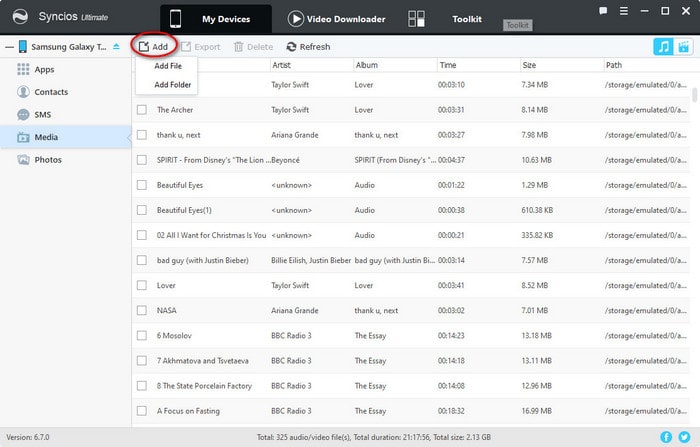Click Billie Eilish, Justin Bieber artist cell
The height and width of the screenshot is (447, 700).
pos(311,260)
